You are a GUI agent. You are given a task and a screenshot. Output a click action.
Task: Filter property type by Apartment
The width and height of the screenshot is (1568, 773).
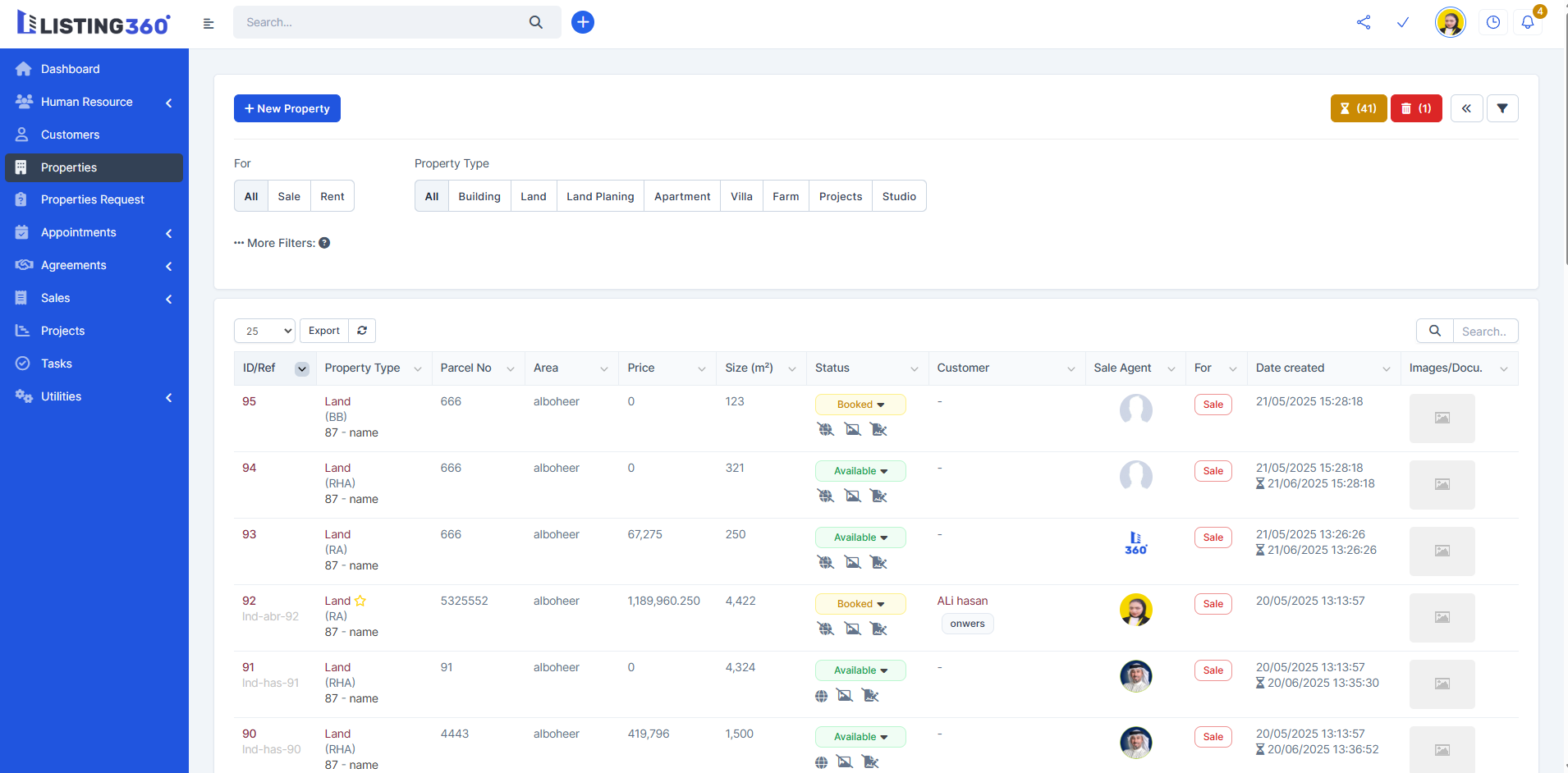[x=682, y=196]
